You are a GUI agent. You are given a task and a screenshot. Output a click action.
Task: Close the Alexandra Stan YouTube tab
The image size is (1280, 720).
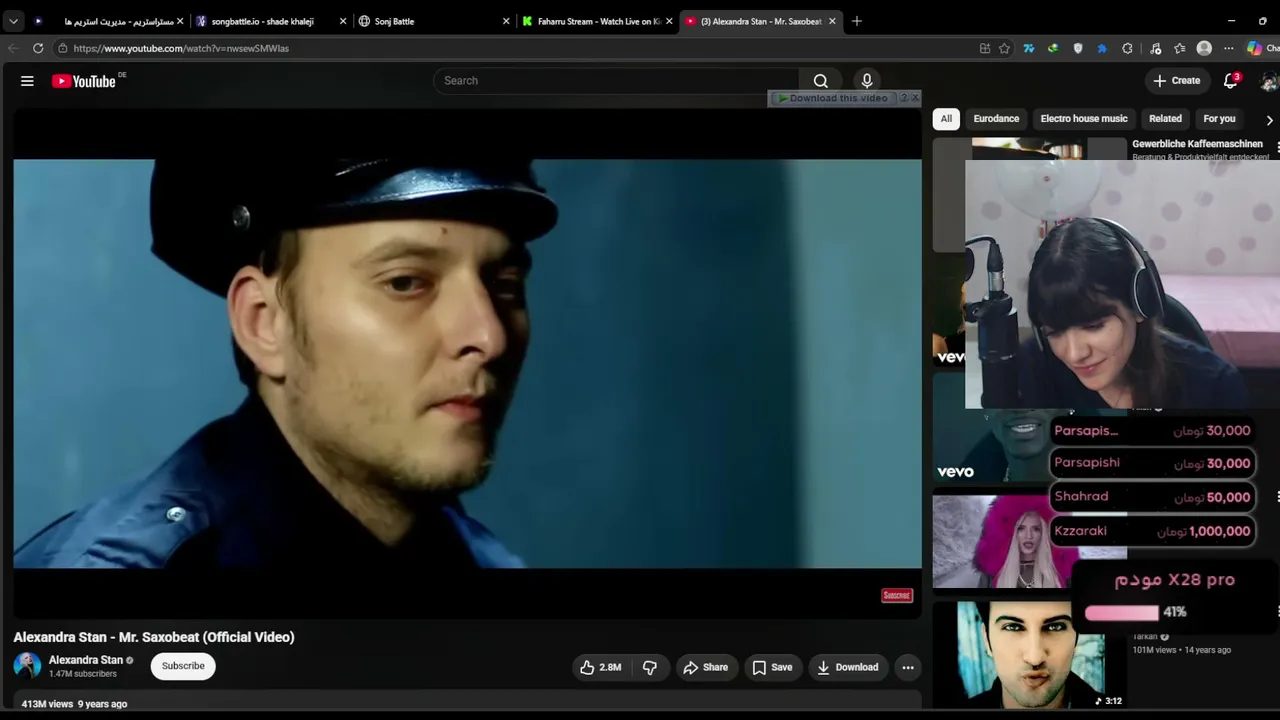tap(832, 21)
